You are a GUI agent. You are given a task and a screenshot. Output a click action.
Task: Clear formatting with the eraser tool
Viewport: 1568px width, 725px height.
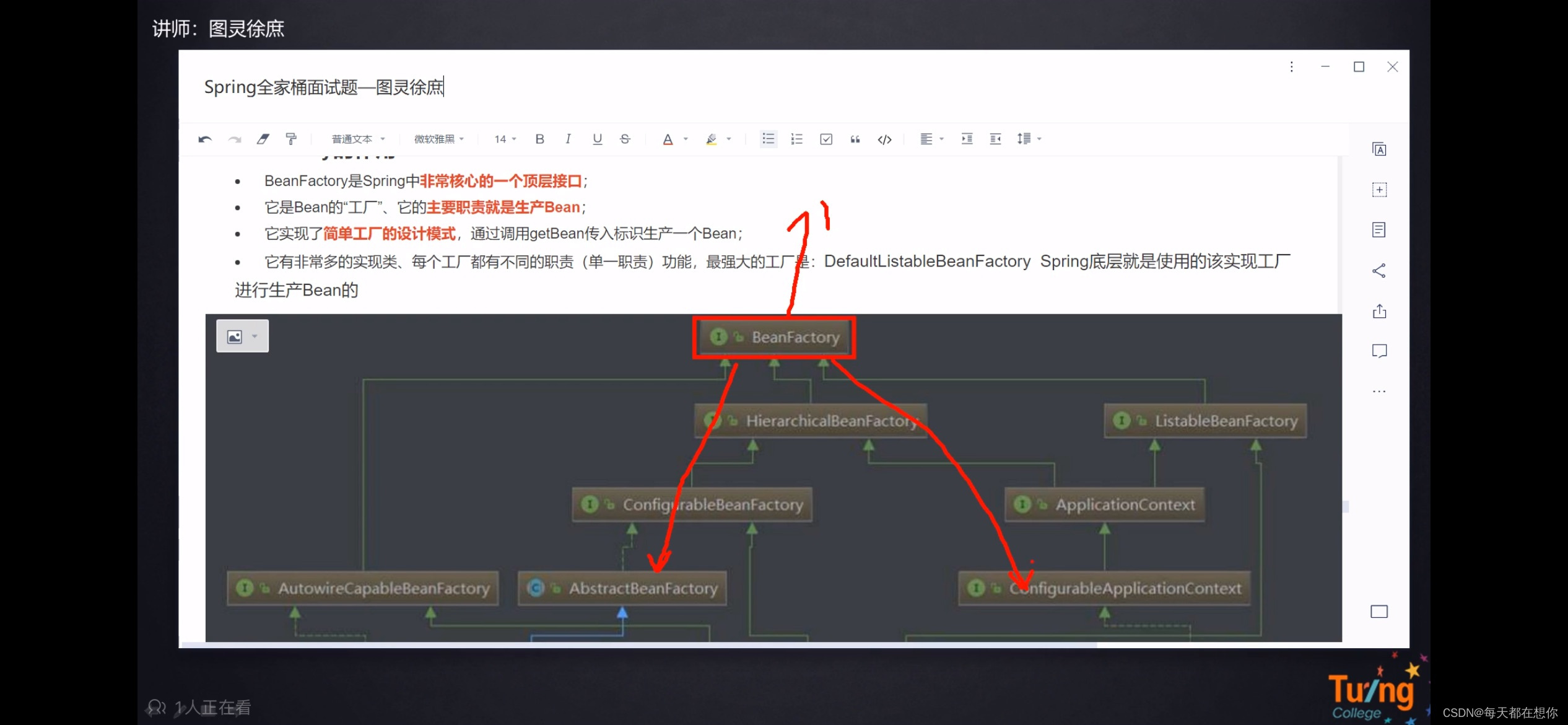coord(263,139)
